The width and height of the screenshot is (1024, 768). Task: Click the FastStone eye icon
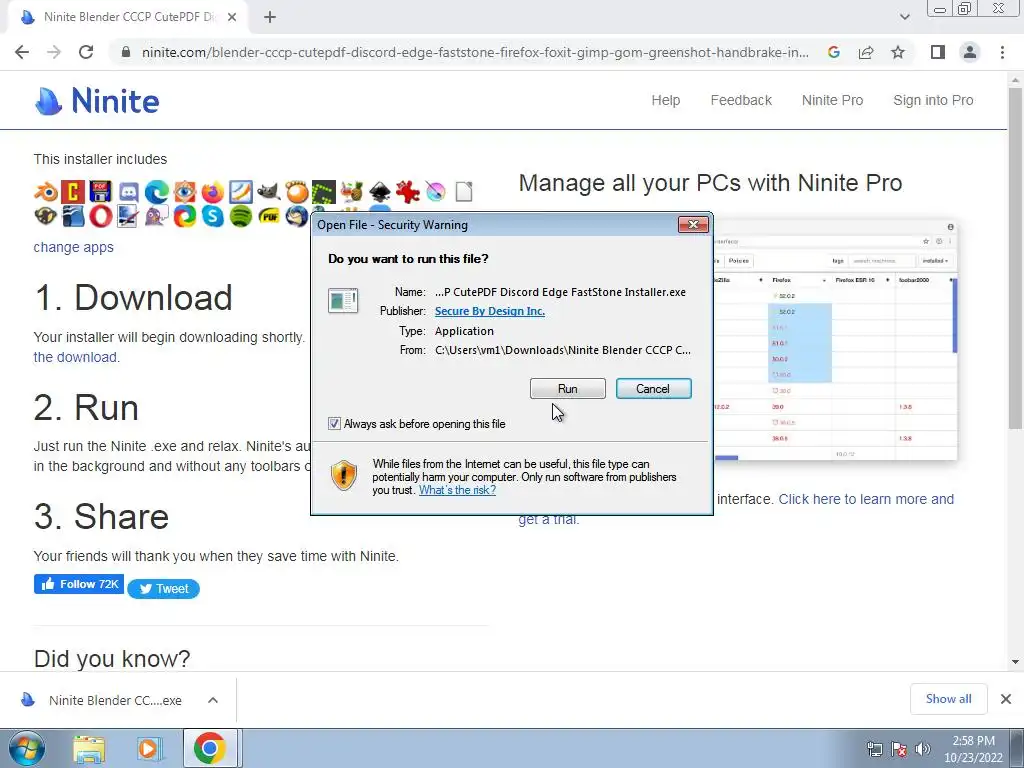coord(185,192)
